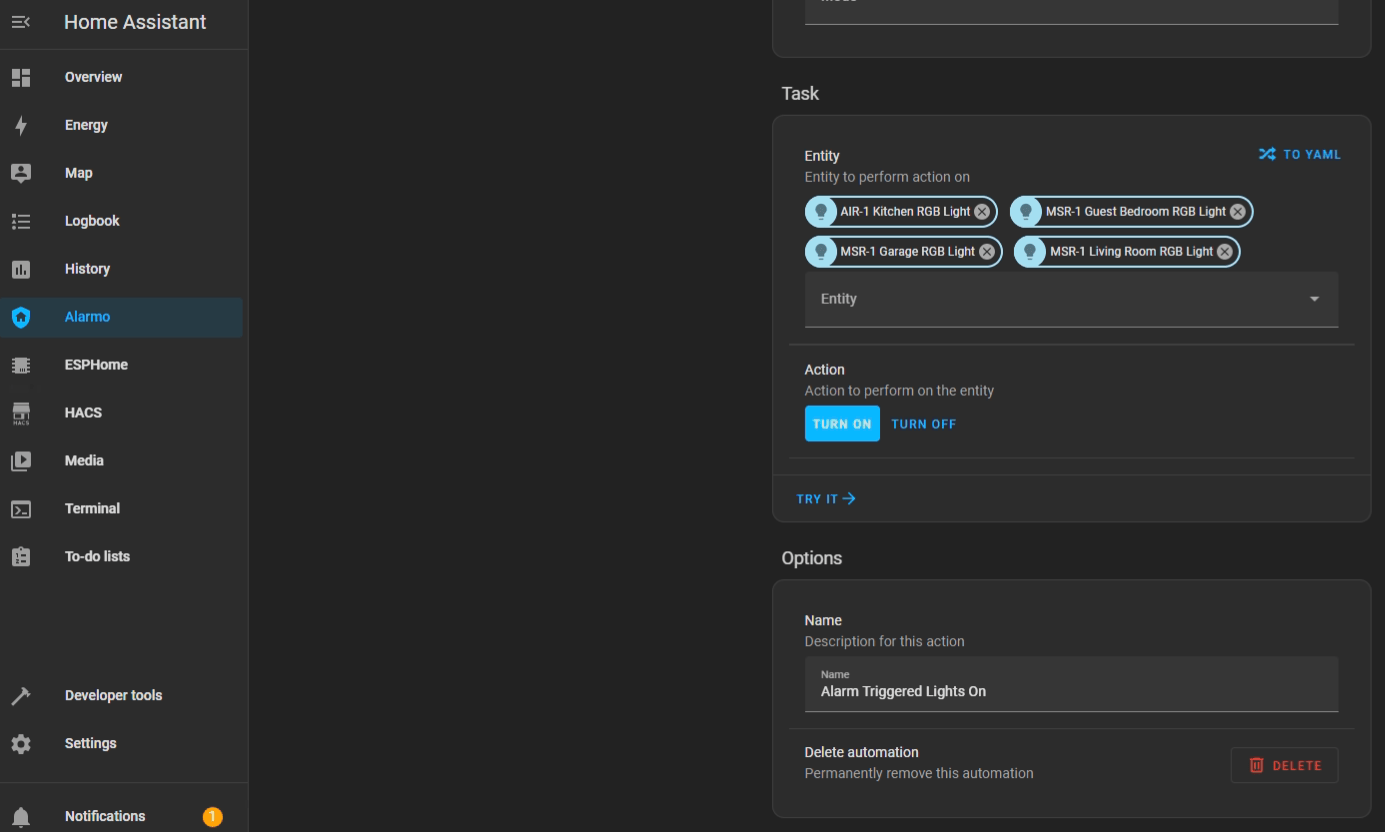
Task: Remove the MSR-1 Guest Bedroom RGB Light chip
Action: 1237,212
